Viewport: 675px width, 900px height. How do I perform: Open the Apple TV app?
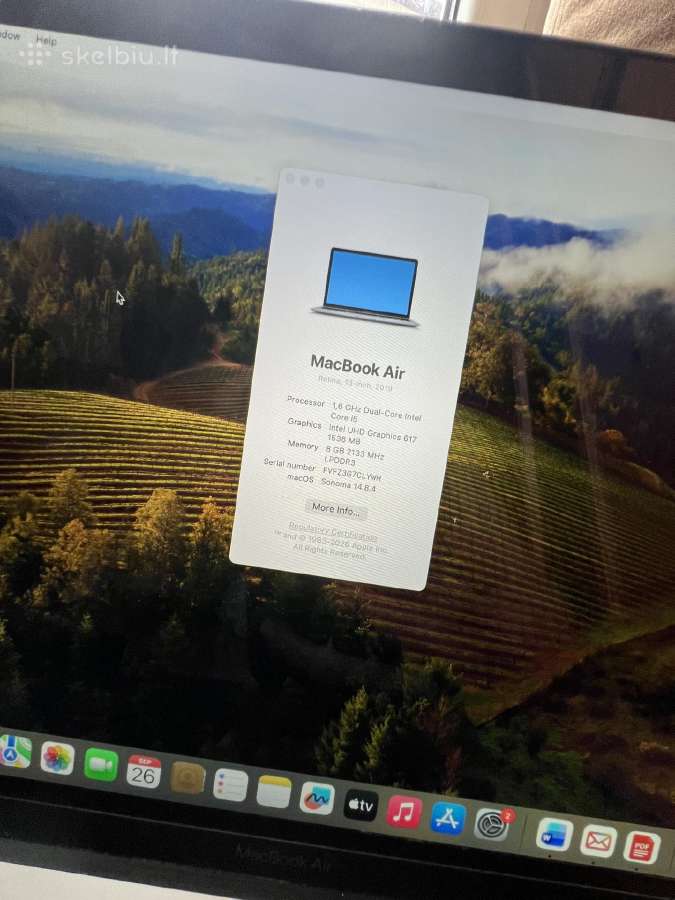[x=360, y=805]
